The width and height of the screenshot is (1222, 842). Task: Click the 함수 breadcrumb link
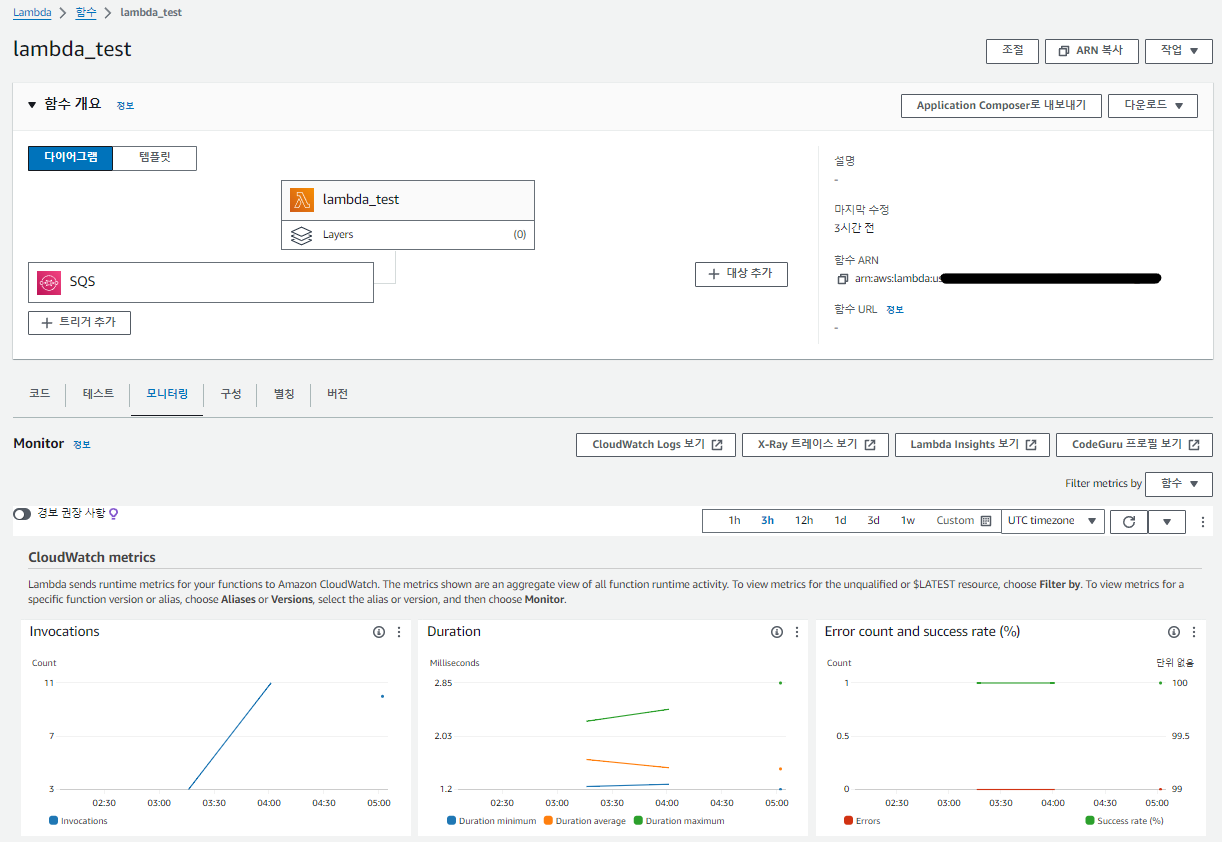point(86,13)
